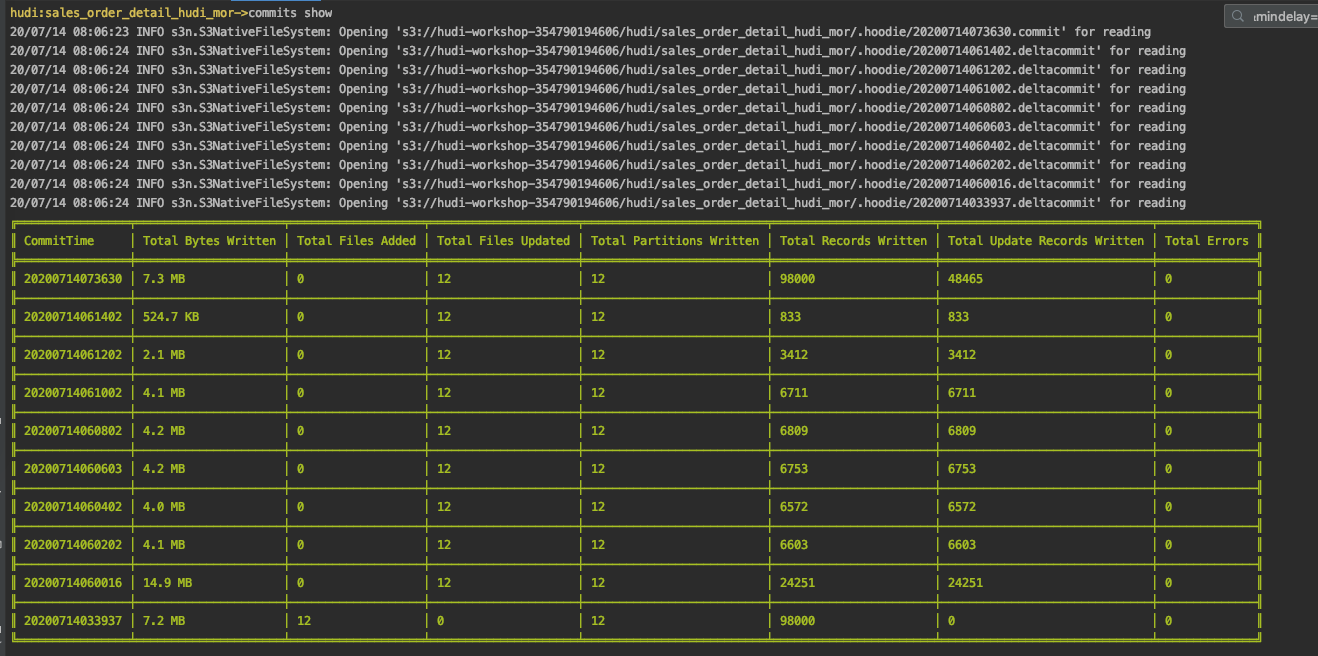The image size is (1318, 656).
Task: Click the Total Files Updated column header
Action: point(503,241)
